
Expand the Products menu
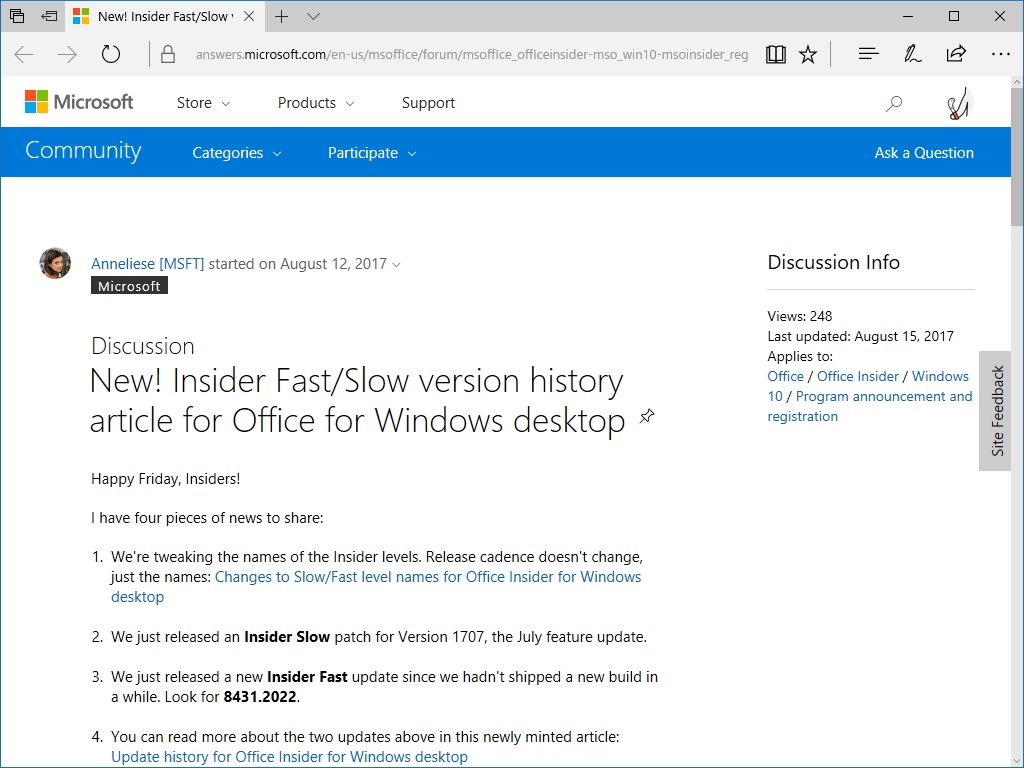(x=316, y=103)
